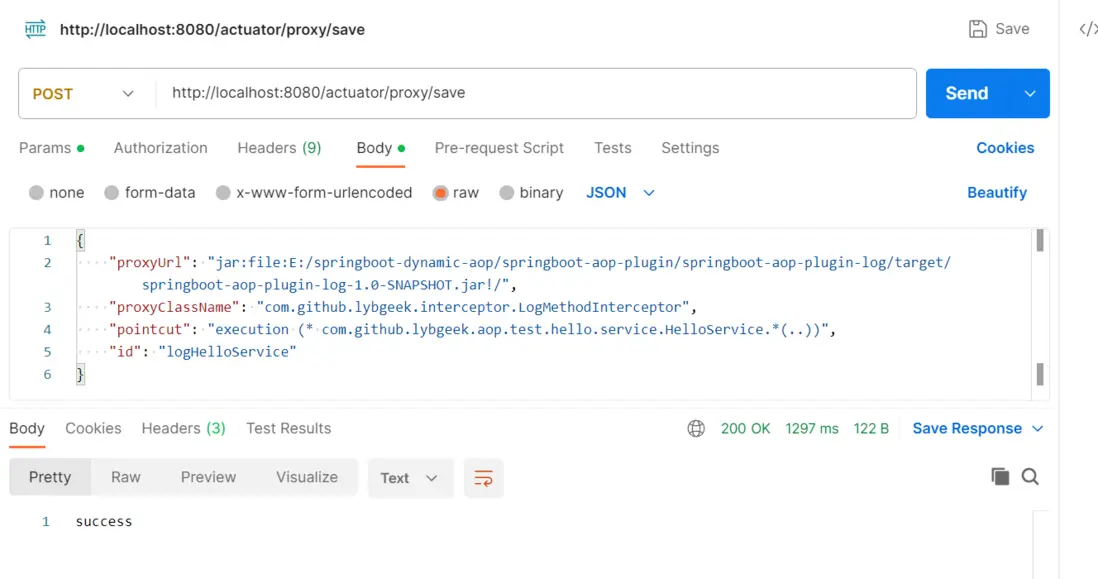Viewport: 1098px width, 579px height.
Task: Choose x-www-form-urlencoded body type
Action: [x=223, y=193]
